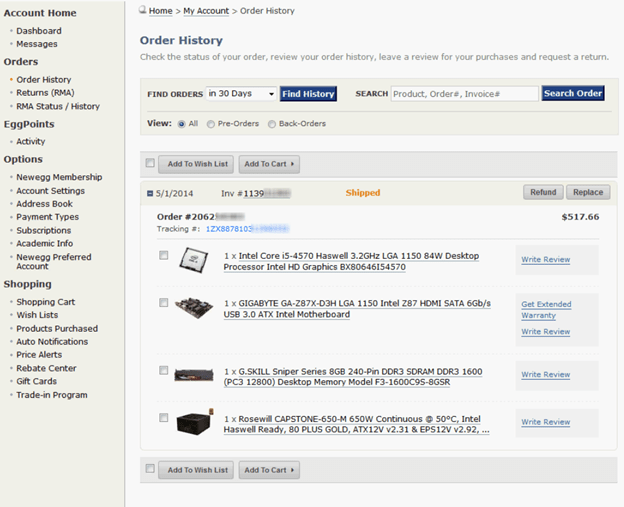Click the home icon in the breadcrumb

coord(142,10)
